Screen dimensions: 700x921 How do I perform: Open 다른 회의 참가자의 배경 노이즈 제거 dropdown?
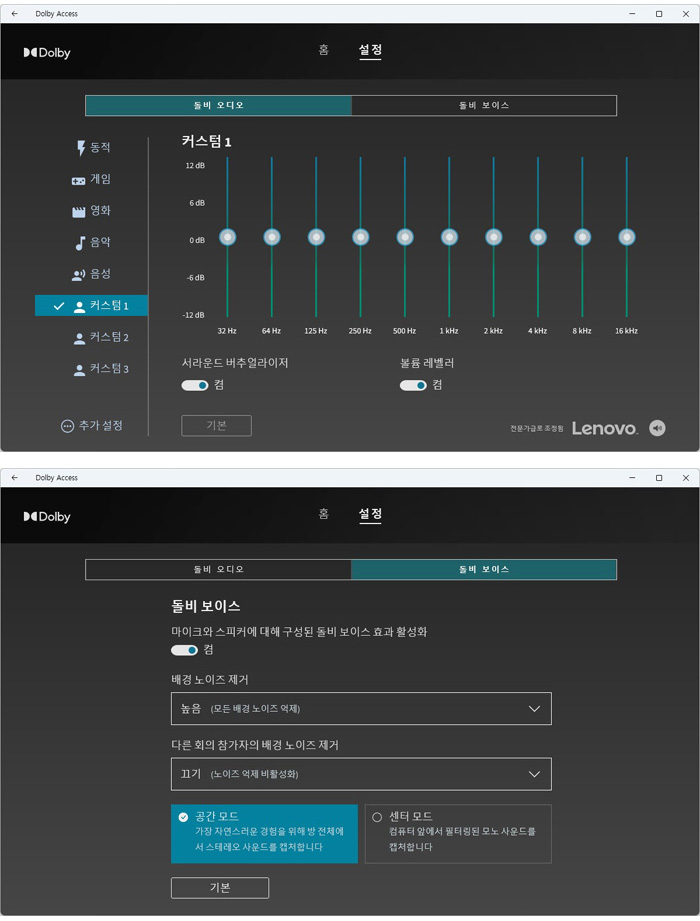pos(361,774)
